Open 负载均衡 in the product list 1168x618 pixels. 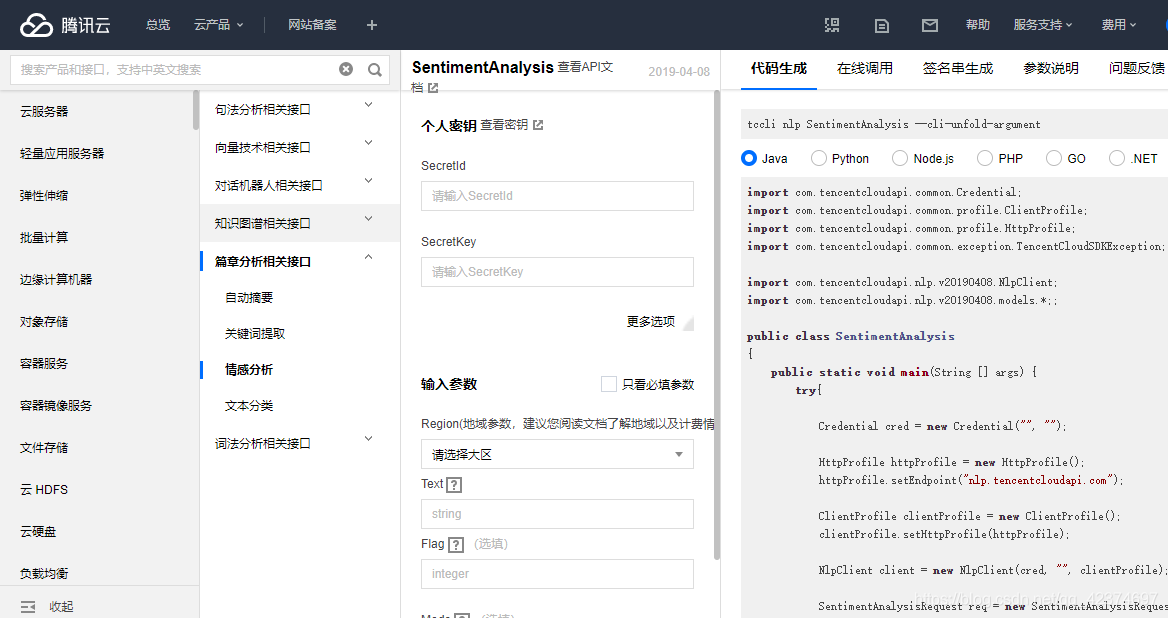tap(44, 573)
